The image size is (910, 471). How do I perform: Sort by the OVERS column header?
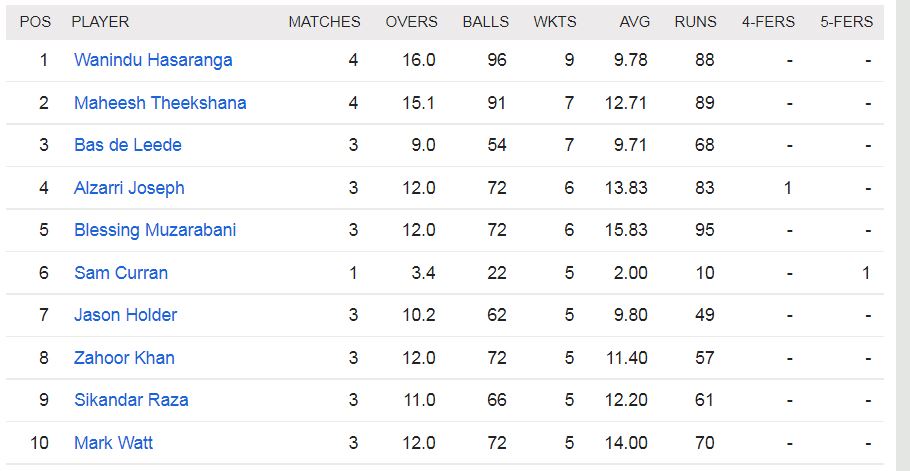click(x=411, y=22)
